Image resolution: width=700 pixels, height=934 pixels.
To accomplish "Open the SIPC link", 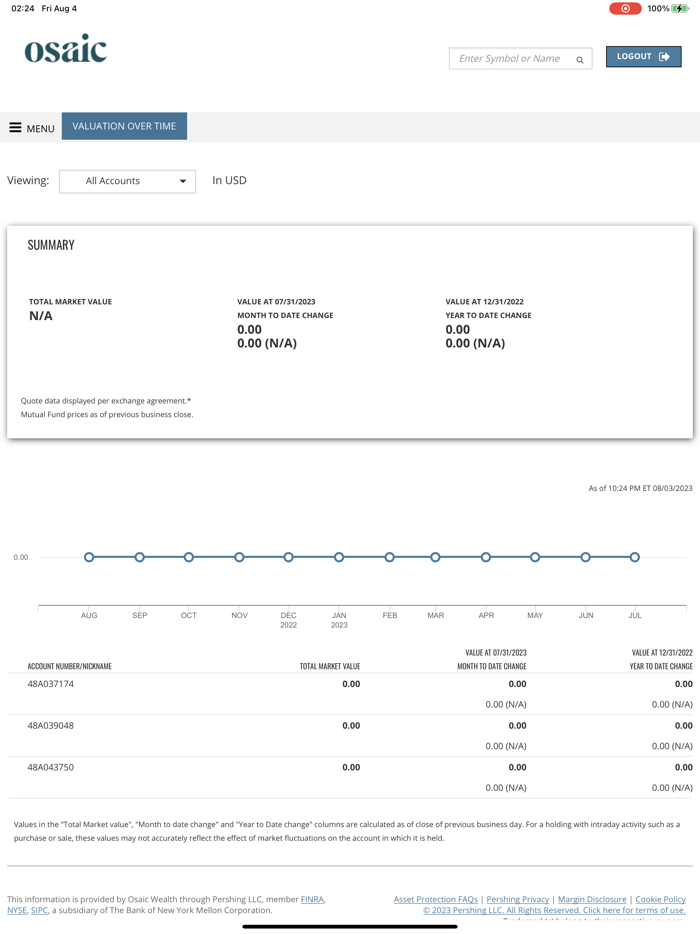I will tap(39, 911).
